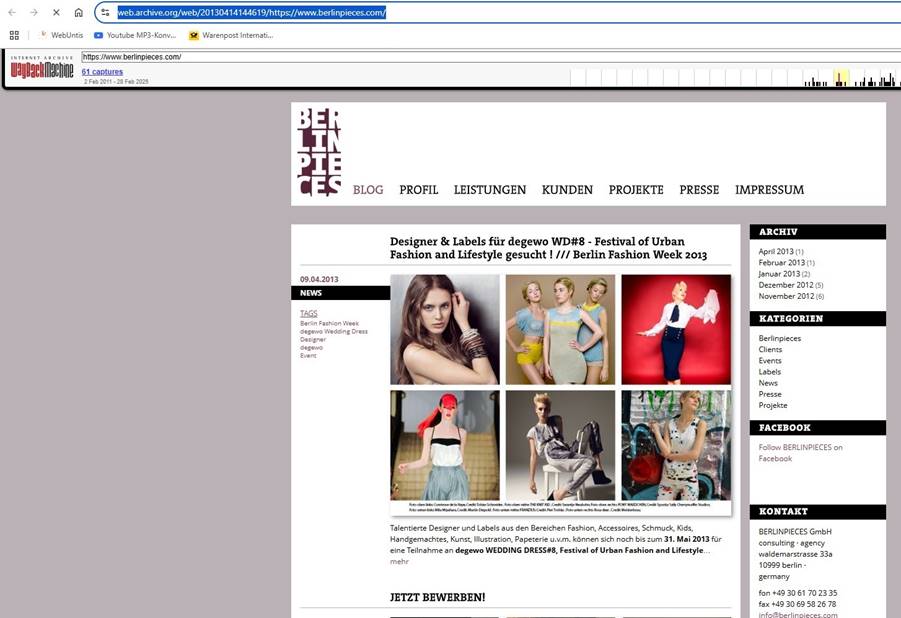Select the Events category
Viewport: 901px width, 618px height.
pos(770,360)
